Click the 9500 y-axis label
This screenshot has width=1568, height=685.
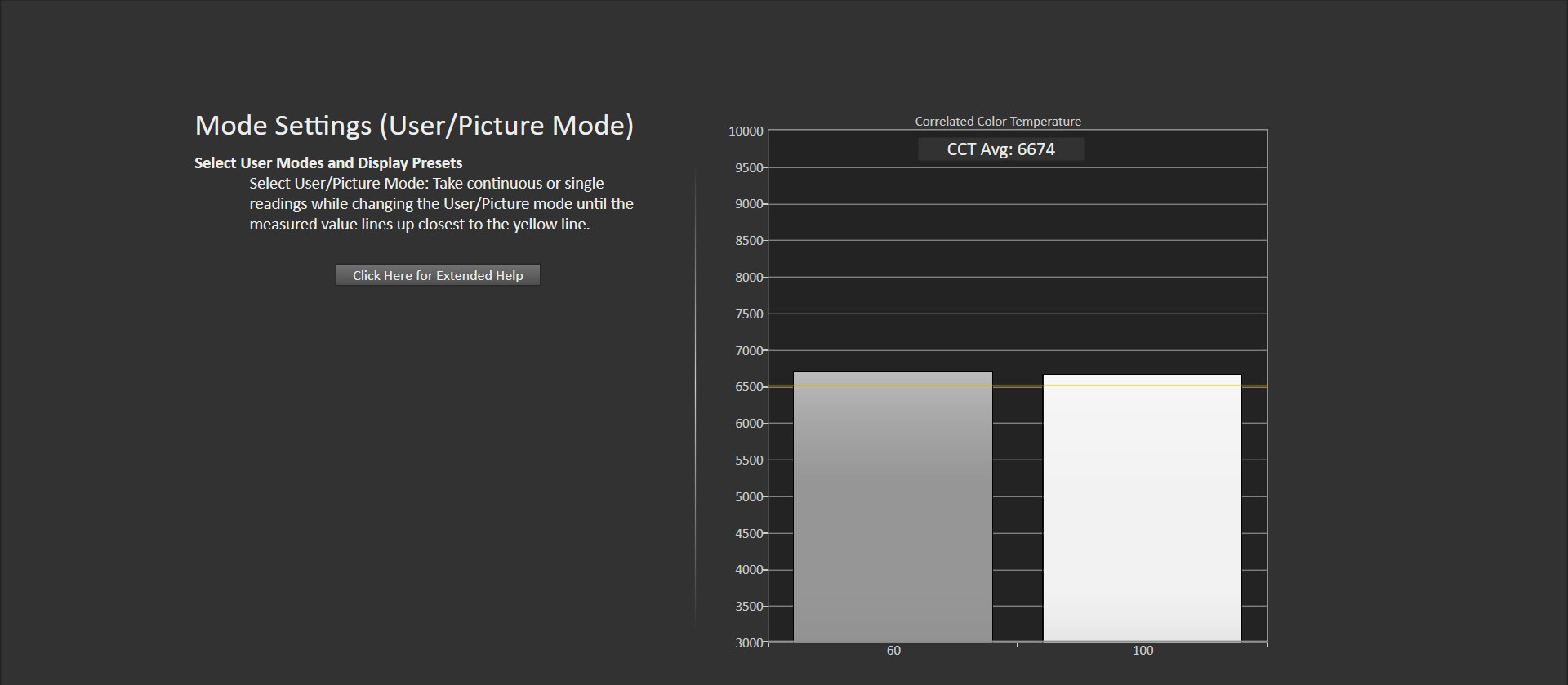pyautogui.click(x=749, y=168)
